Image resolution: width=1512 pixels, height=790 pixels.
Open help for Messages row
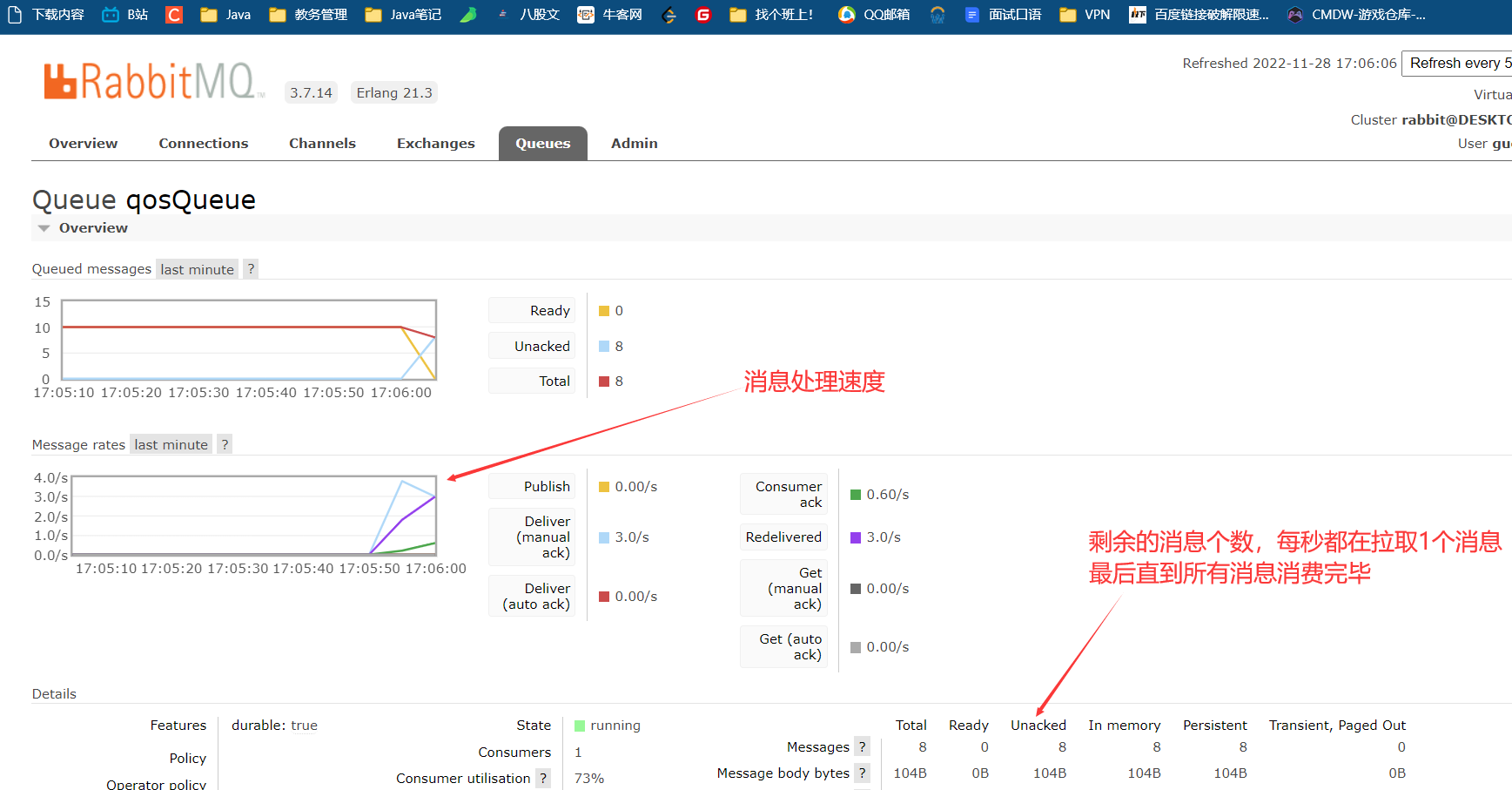(x=862, y=746)
